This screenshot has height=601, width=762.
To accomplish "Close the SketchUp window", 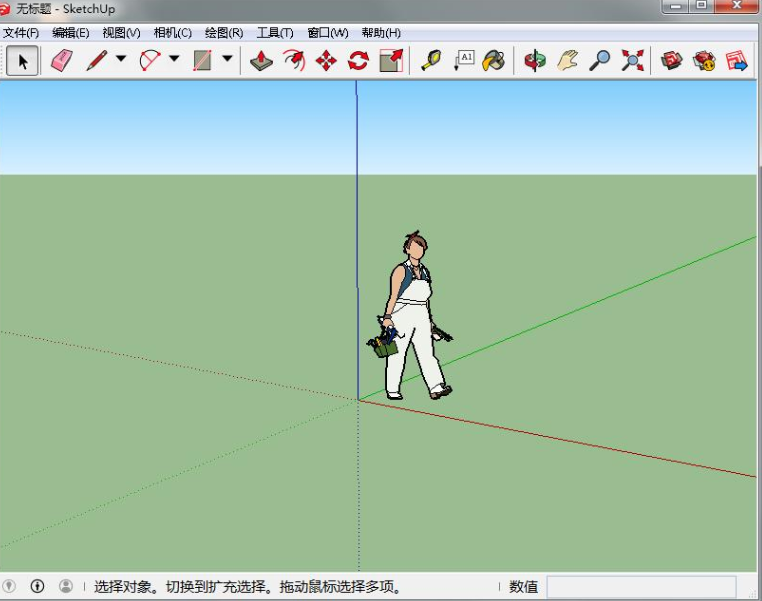I will point(737,6).
